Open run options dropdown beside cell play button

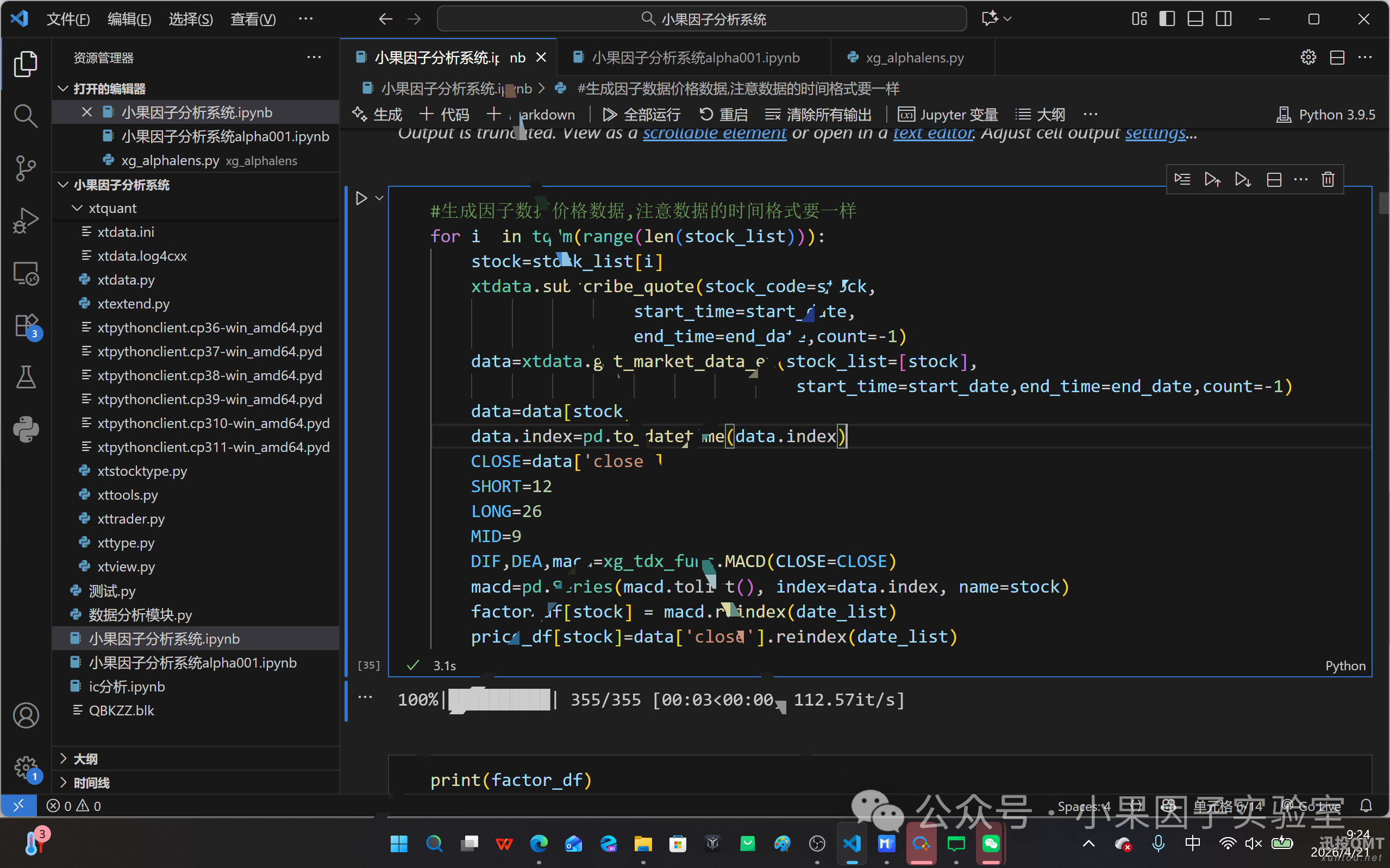(379, 199)
